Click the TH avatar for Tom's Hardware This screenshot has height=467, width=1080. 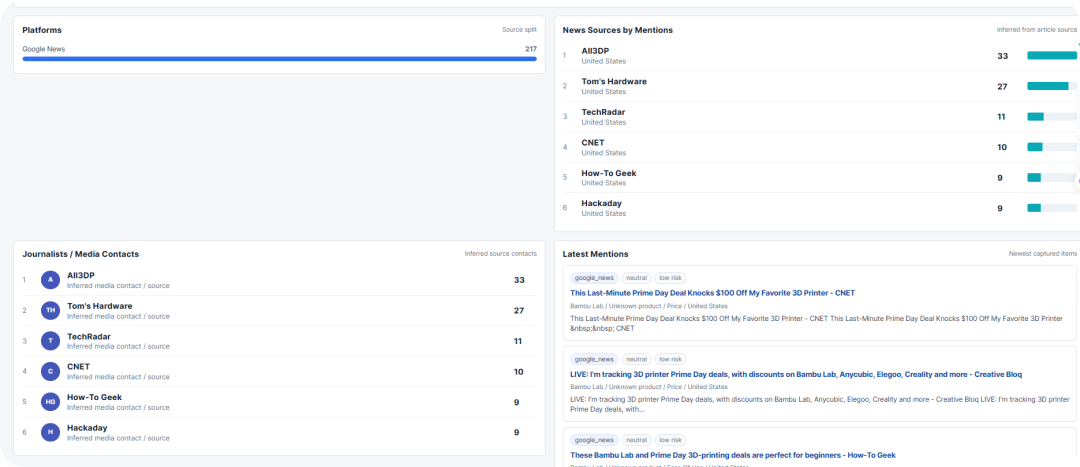tap(50, 311)
